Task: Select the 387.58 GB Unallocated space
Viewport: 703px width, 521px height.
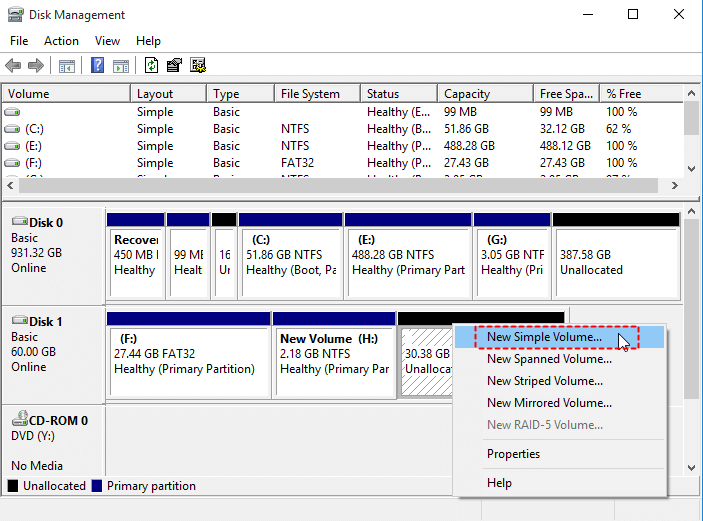Action: coord(616,256)
